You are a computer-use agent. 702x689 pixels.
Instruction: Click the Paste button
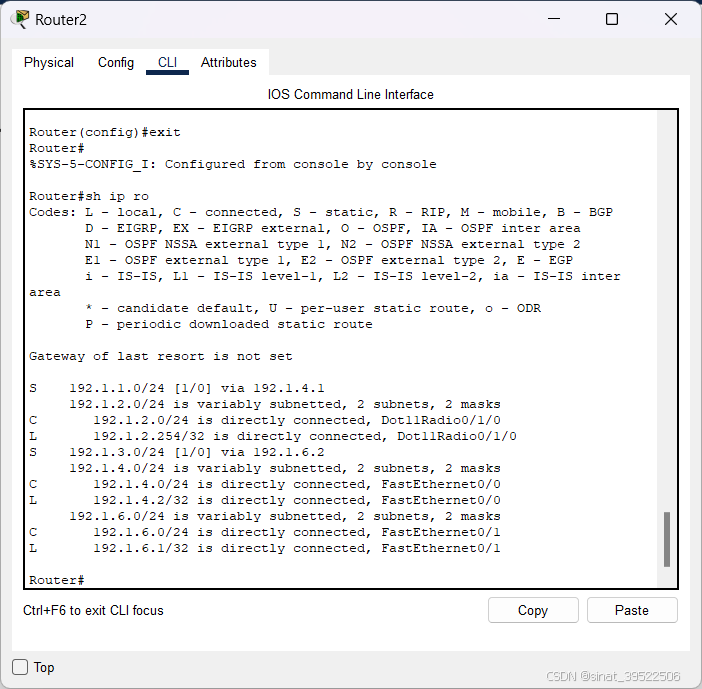(x=632, y=610)
